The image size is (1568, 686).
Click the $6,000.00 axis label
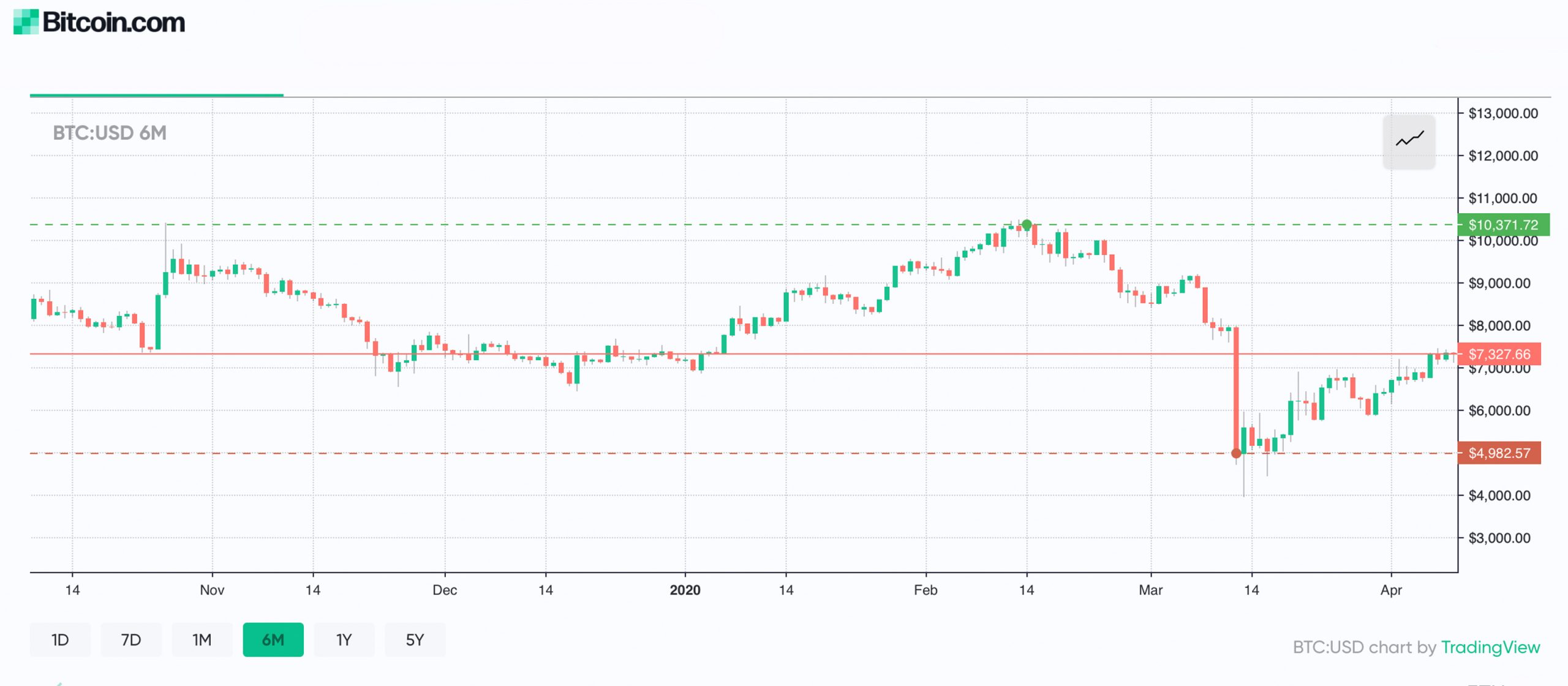point(1499,410)
